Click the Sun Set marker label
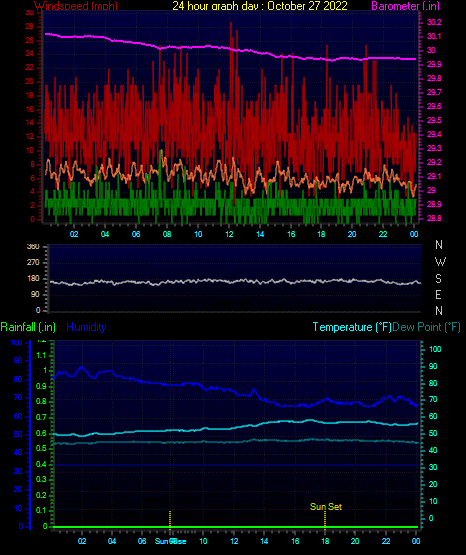 pyautogui.click(x=326, y=507)
